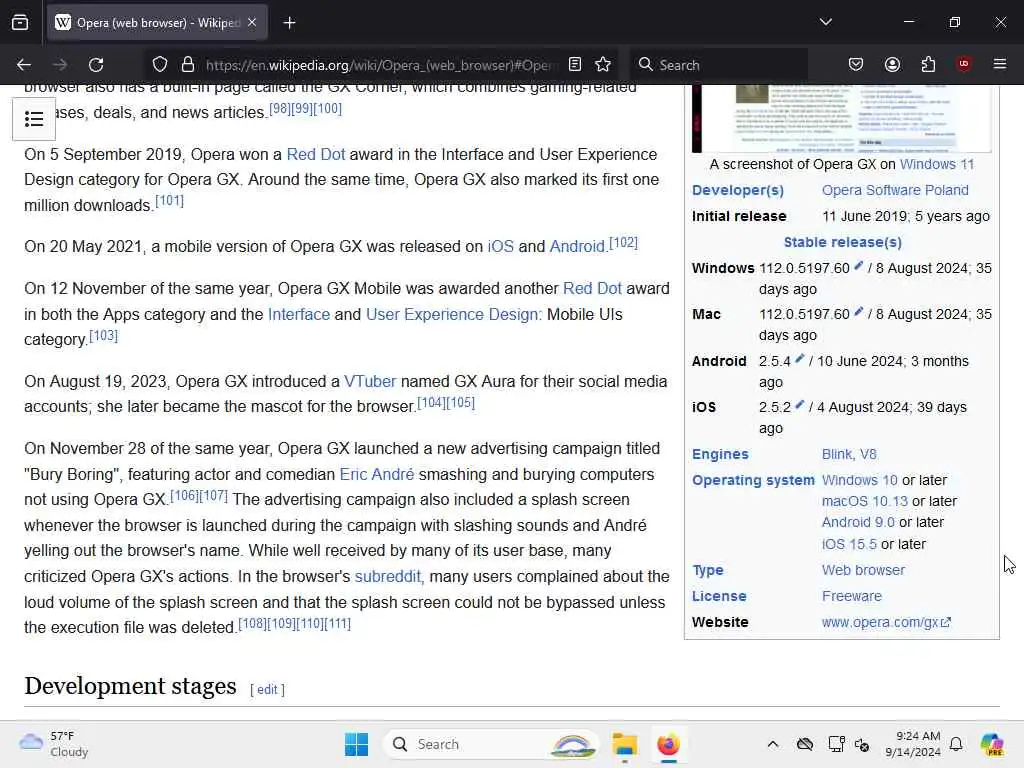Open Developer(s) infobox label link
This screenshot has height=768, width=1024.
point(737,190)
